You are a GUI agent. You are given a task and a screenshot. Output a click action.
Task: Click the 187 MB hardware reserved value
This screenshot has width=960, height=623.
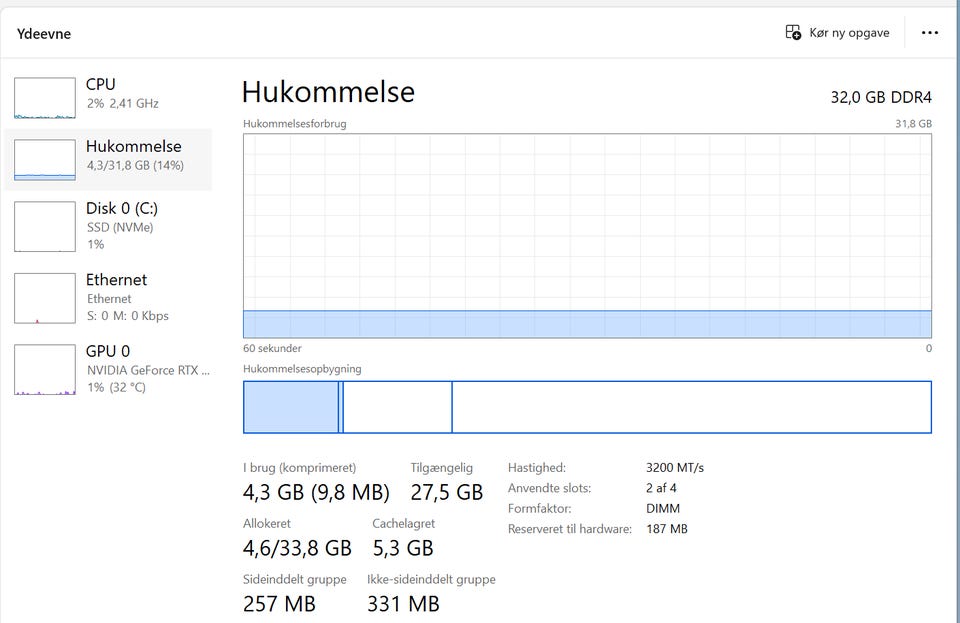click(667, 529)
